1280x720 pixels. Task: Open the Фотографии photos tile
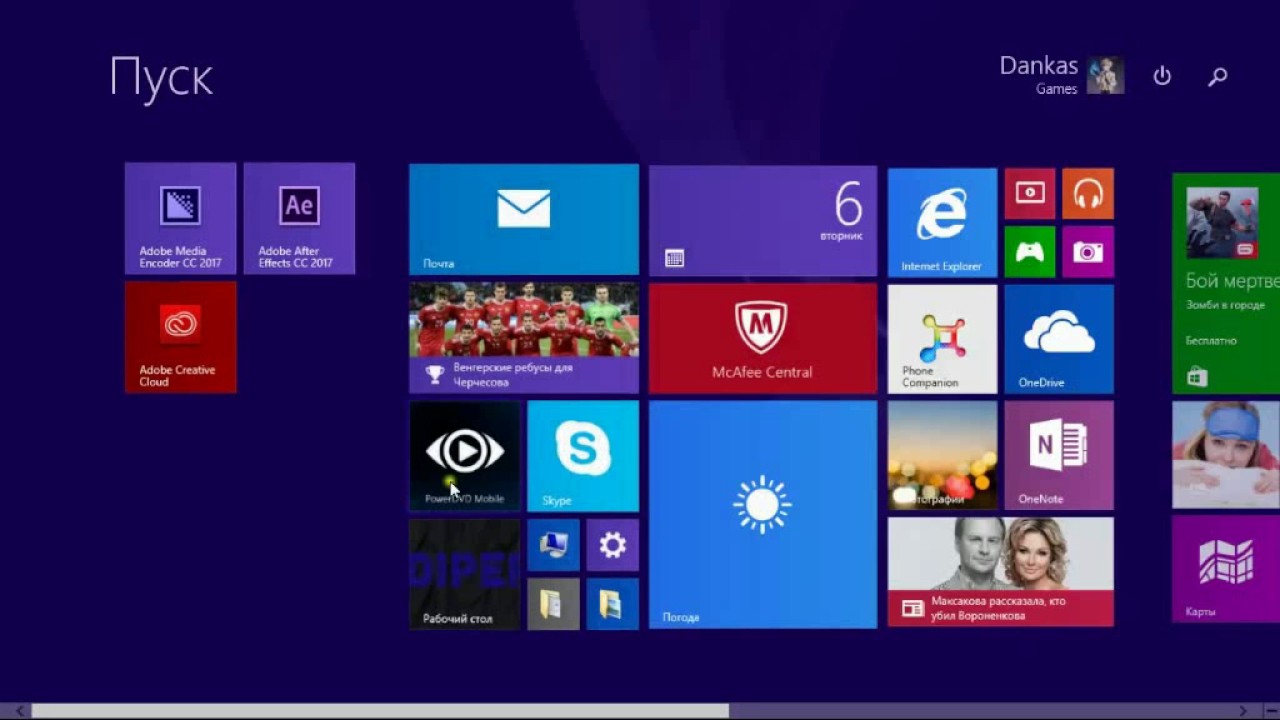click(942, 456)
